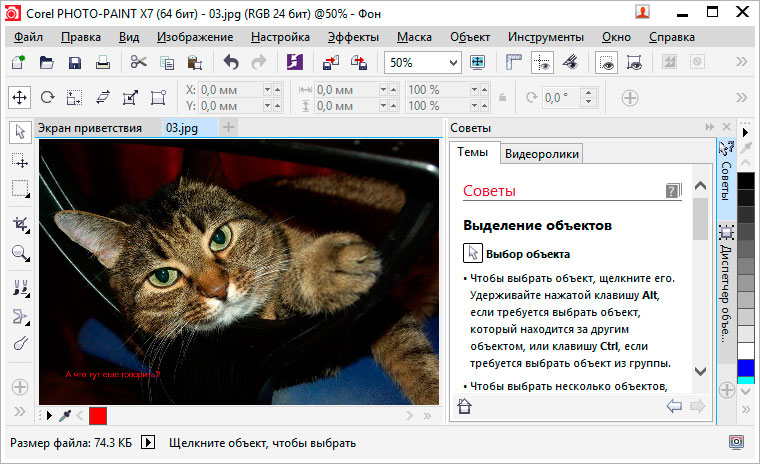Select the Zoom magnifier tool
This screenshot has height=464, width=760.
tap(20, 254)
